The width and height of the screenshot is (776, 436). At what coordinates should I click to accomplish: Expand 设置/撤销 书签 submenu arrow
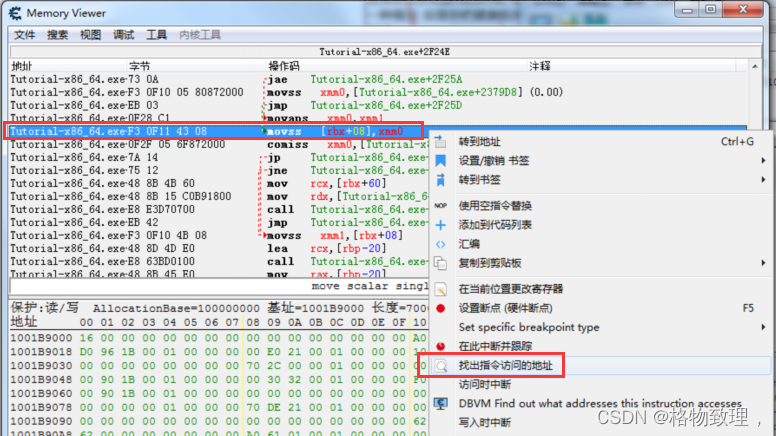pyautogui.click(x=763, y=161)
